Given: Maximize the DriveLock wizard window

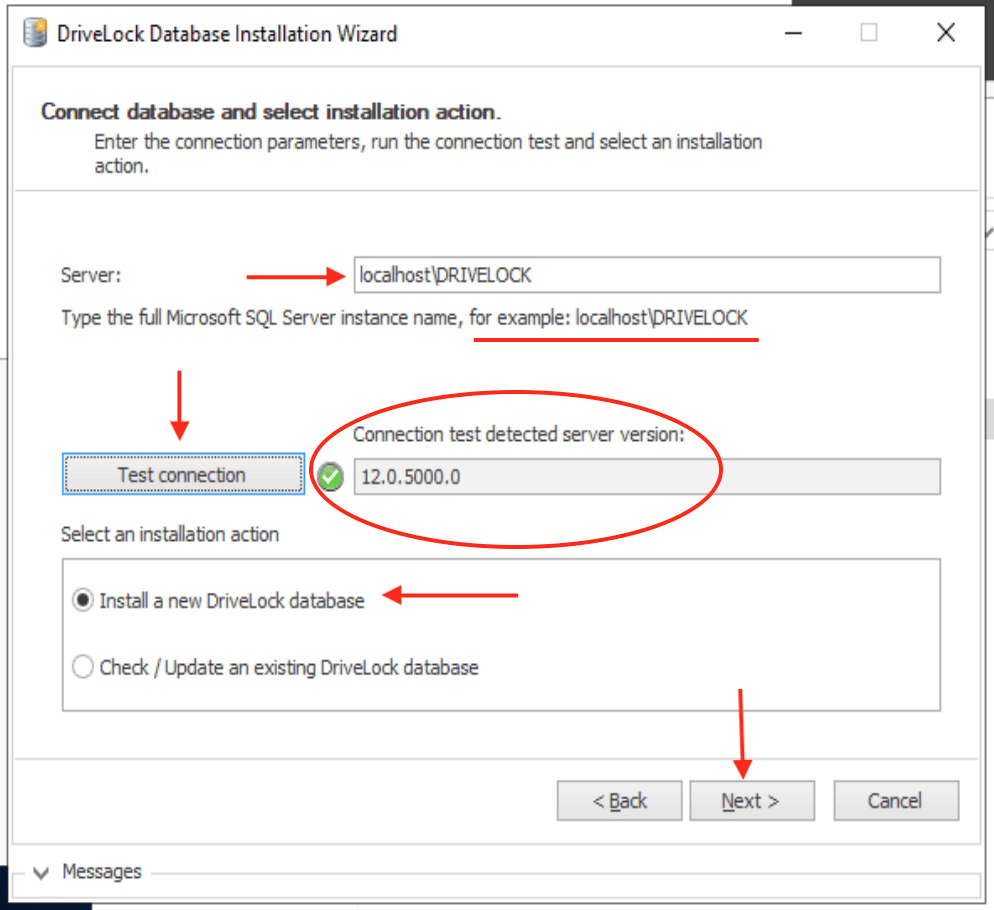Looking at the screenshot, I should click(869, 33).
